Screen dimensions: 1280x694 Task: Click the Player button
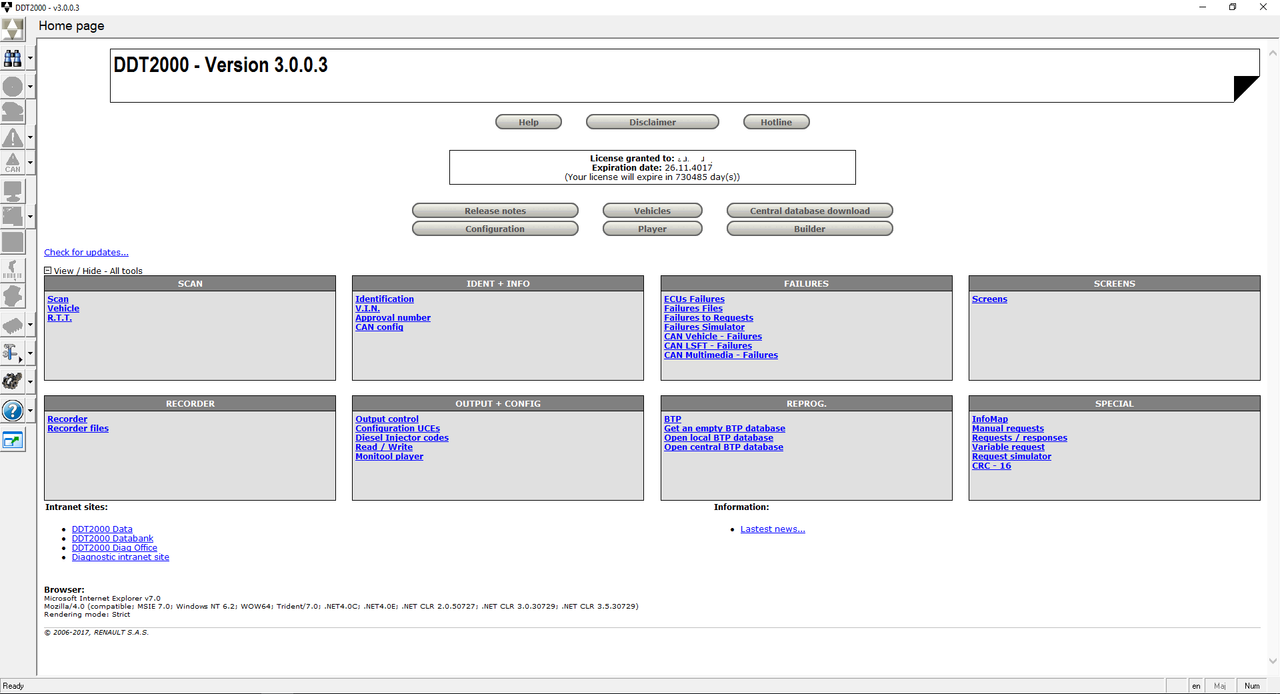click(652, 229)
